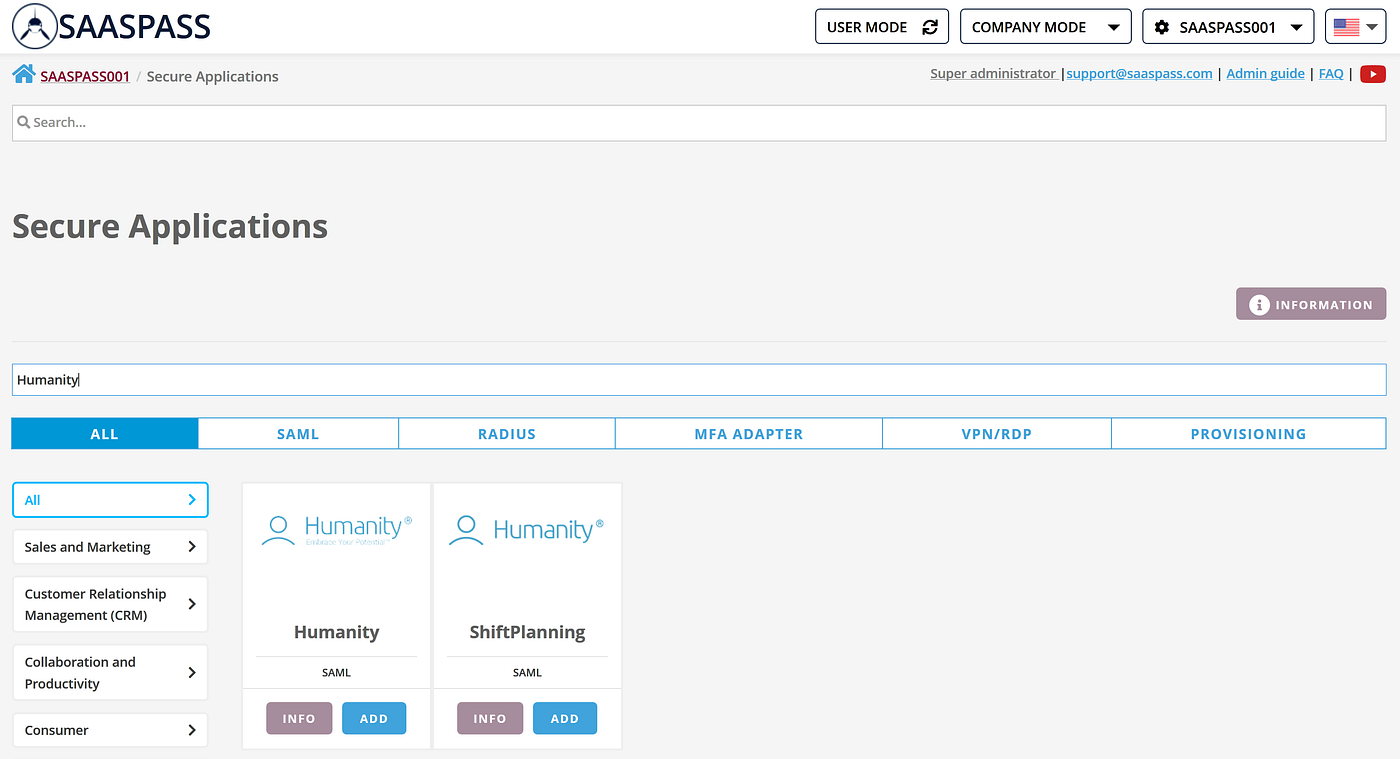Screen dimensions: 1400x759
Task: Click the top Search input field
Action: point(699,123)
